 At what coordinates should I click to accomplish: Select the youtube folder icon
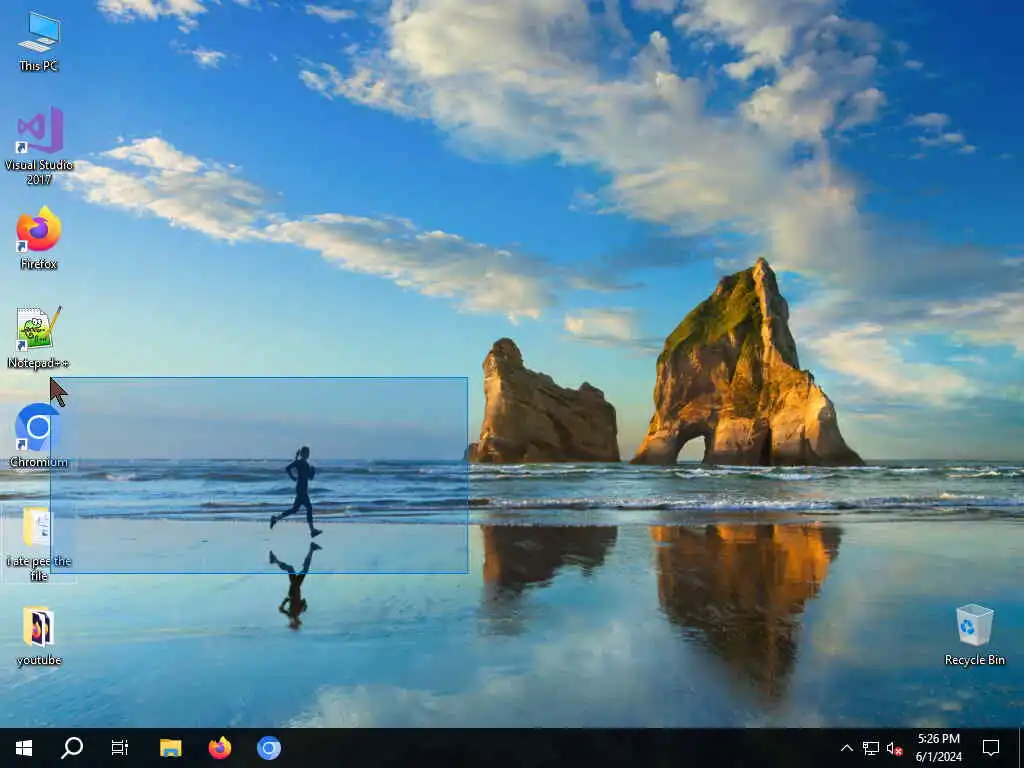pos(39,636)
